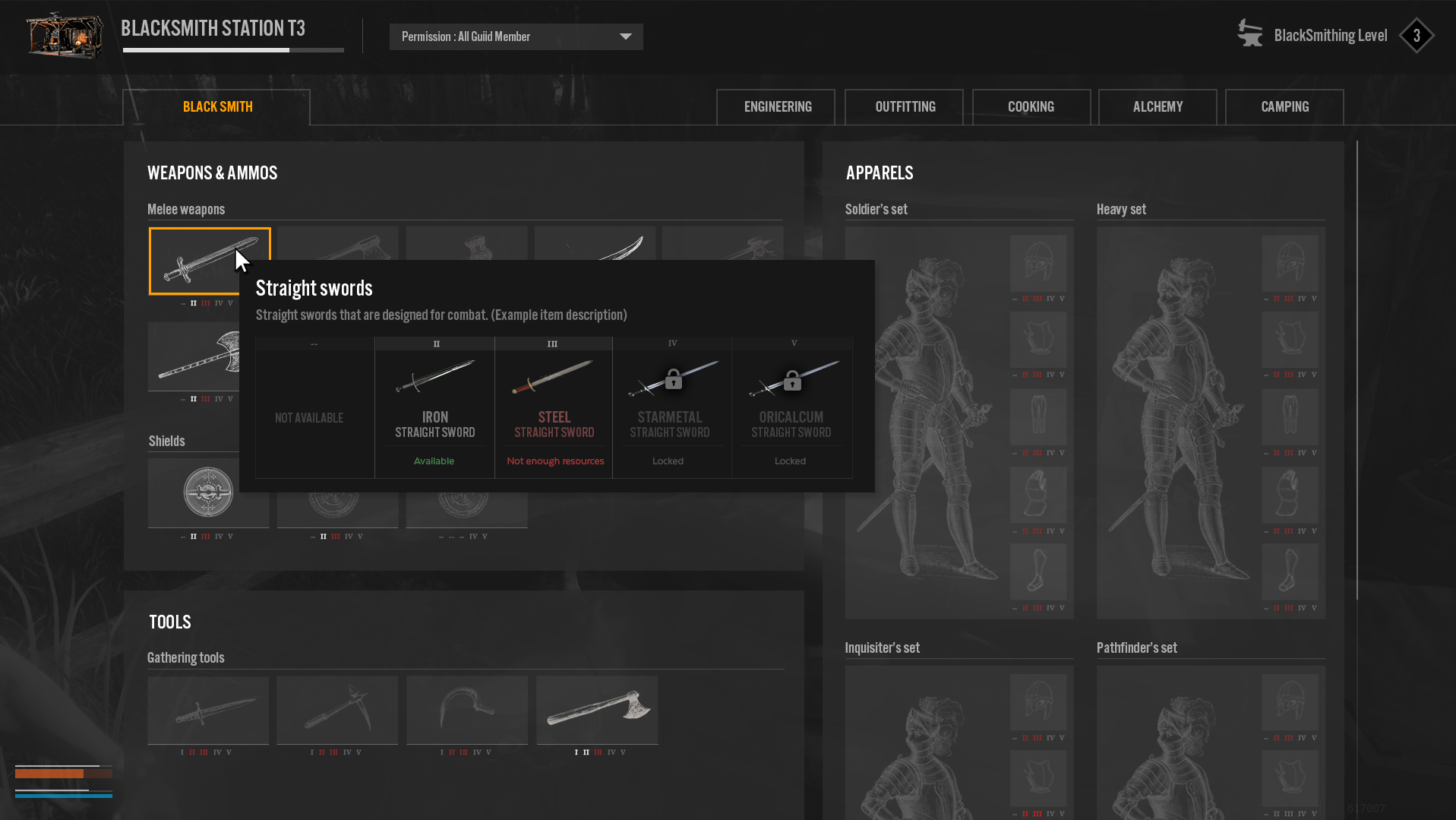Click the BlackSmithing Level 3 badge
1456x820 pixels.
1417,36
